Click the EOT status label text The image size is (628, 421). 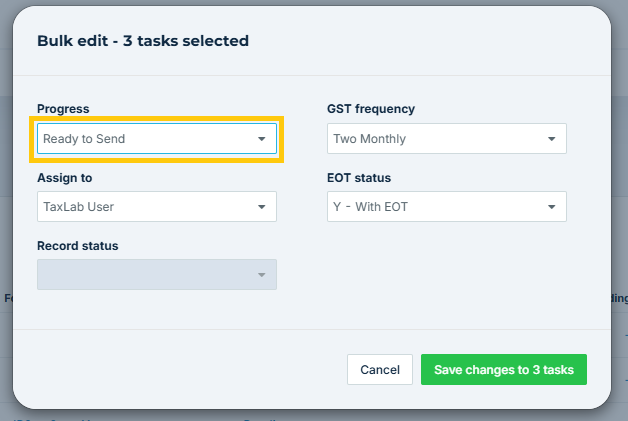click(x=359, y=178)
